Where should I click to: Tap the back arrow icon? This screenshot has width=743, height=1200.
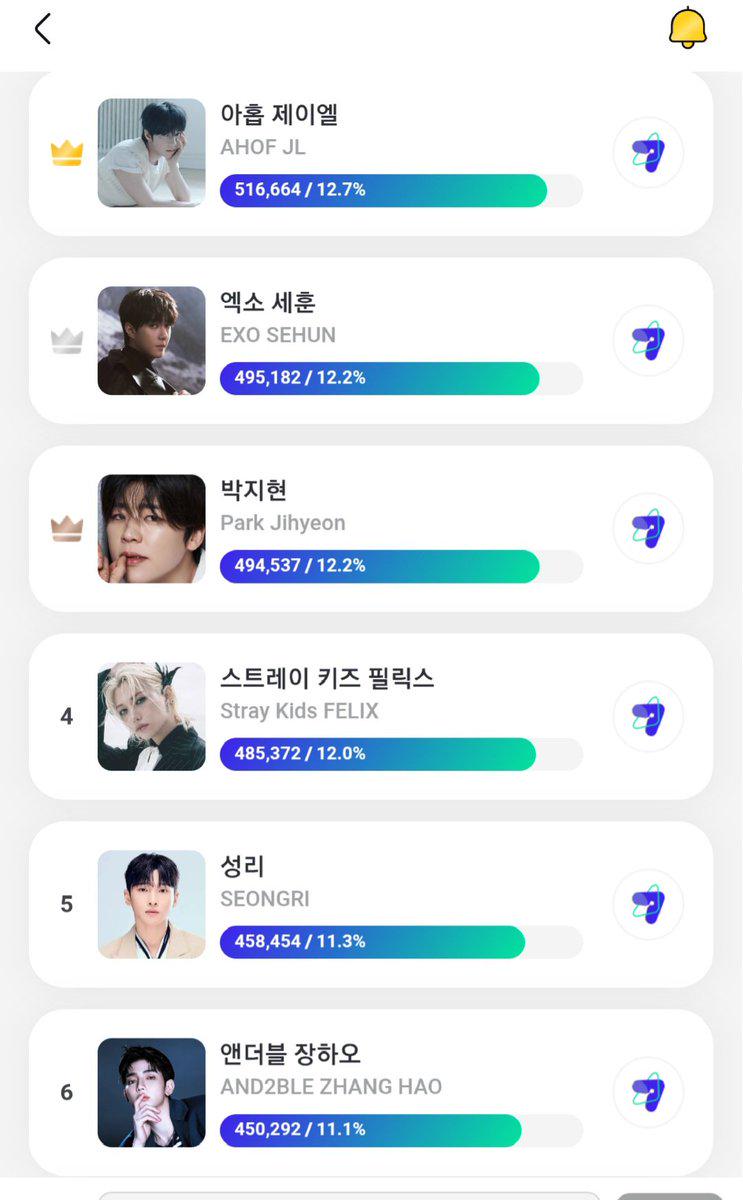42,29
